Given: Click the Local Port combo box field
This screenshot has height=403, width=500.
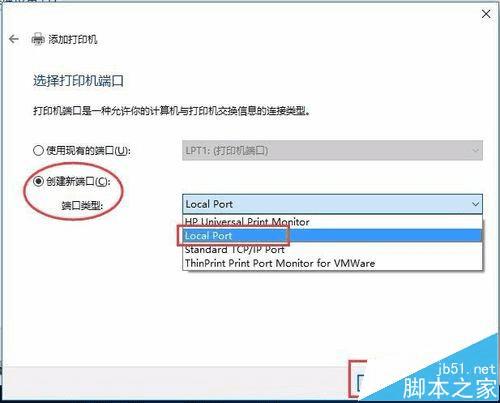Looking at the screenshot, I should 332,204.
